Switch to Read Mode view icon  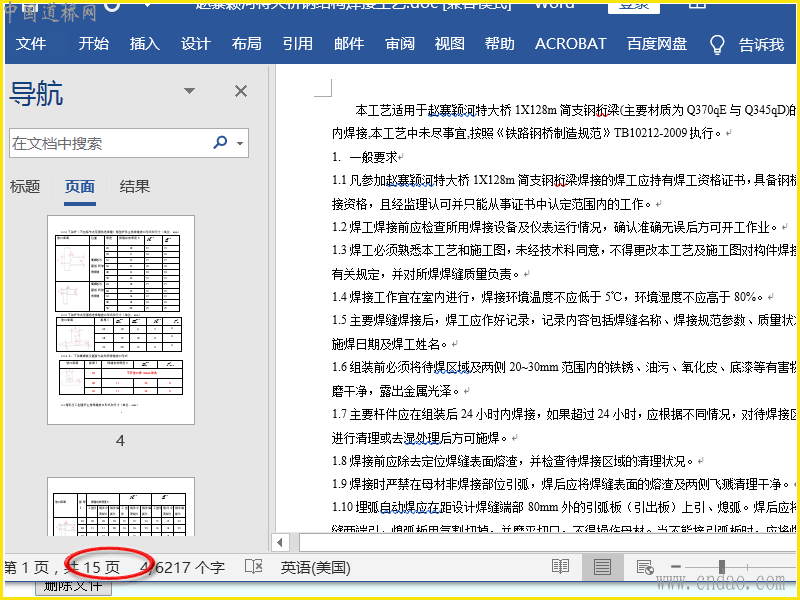click(560, 566)
